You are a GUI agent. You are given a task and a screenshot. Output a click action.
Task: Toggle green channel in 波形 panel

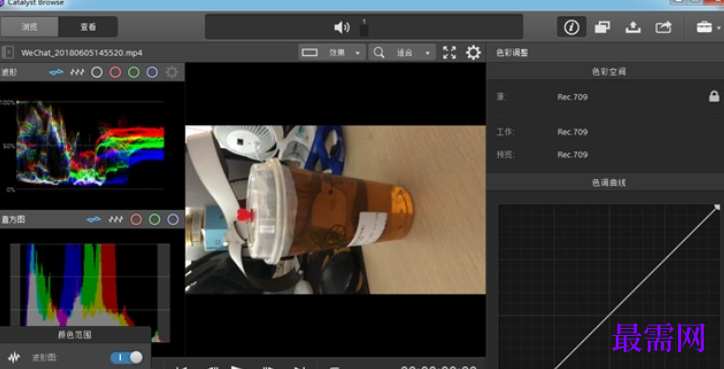click(133, 72)
